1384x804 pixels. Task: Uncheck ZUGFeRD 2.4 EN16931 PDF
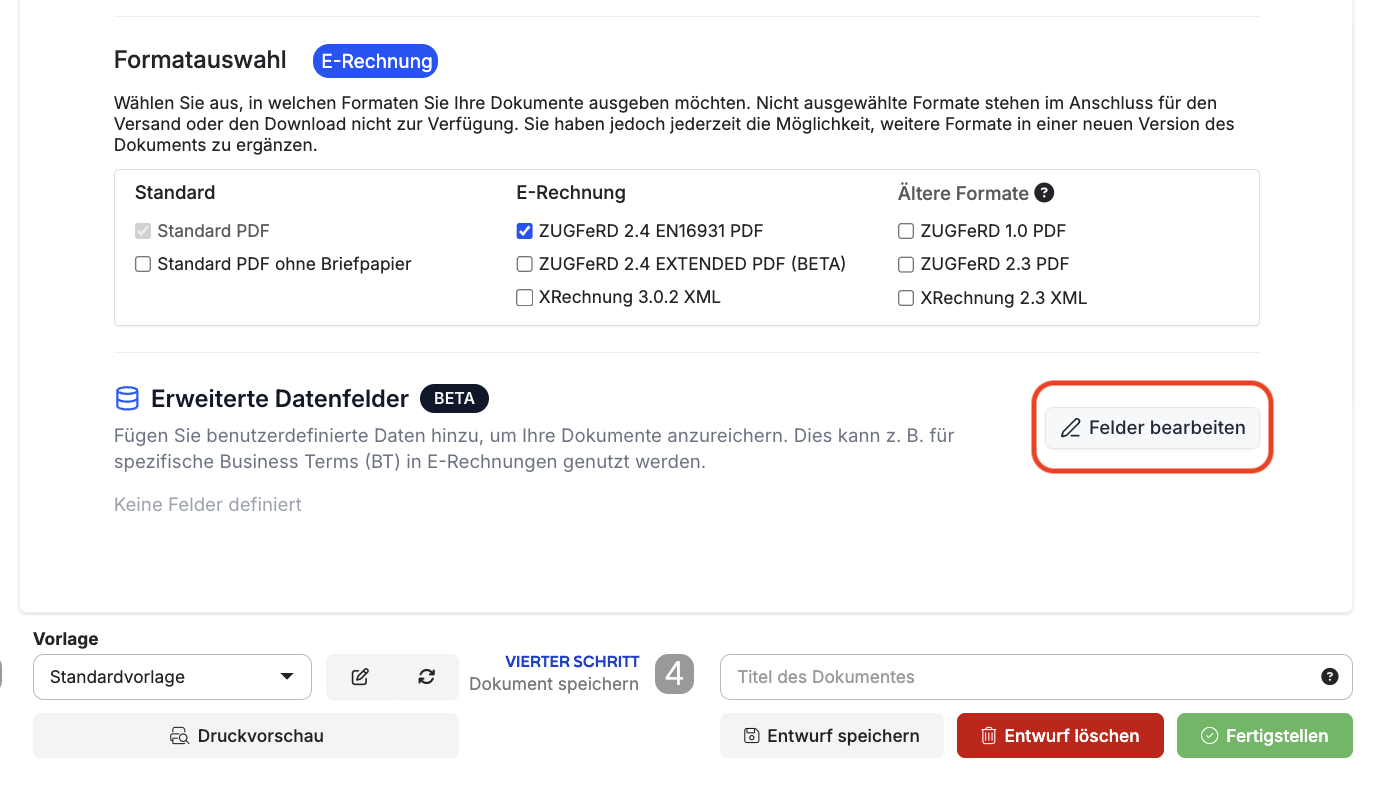click(x=524, y=231)
